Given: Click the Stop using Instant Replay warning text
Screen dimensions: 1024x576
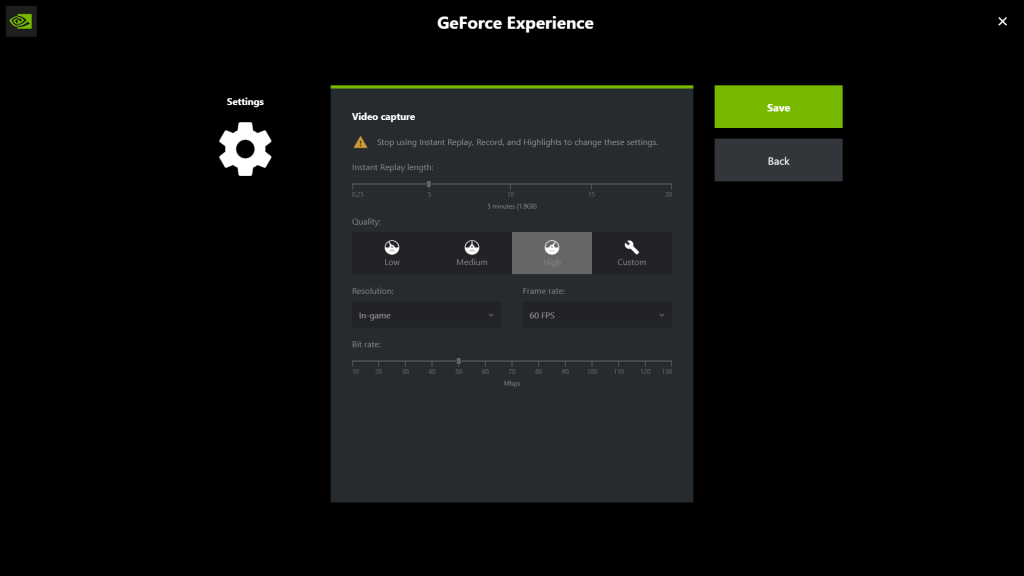Looking at the screenshot, I should [517, 142].
